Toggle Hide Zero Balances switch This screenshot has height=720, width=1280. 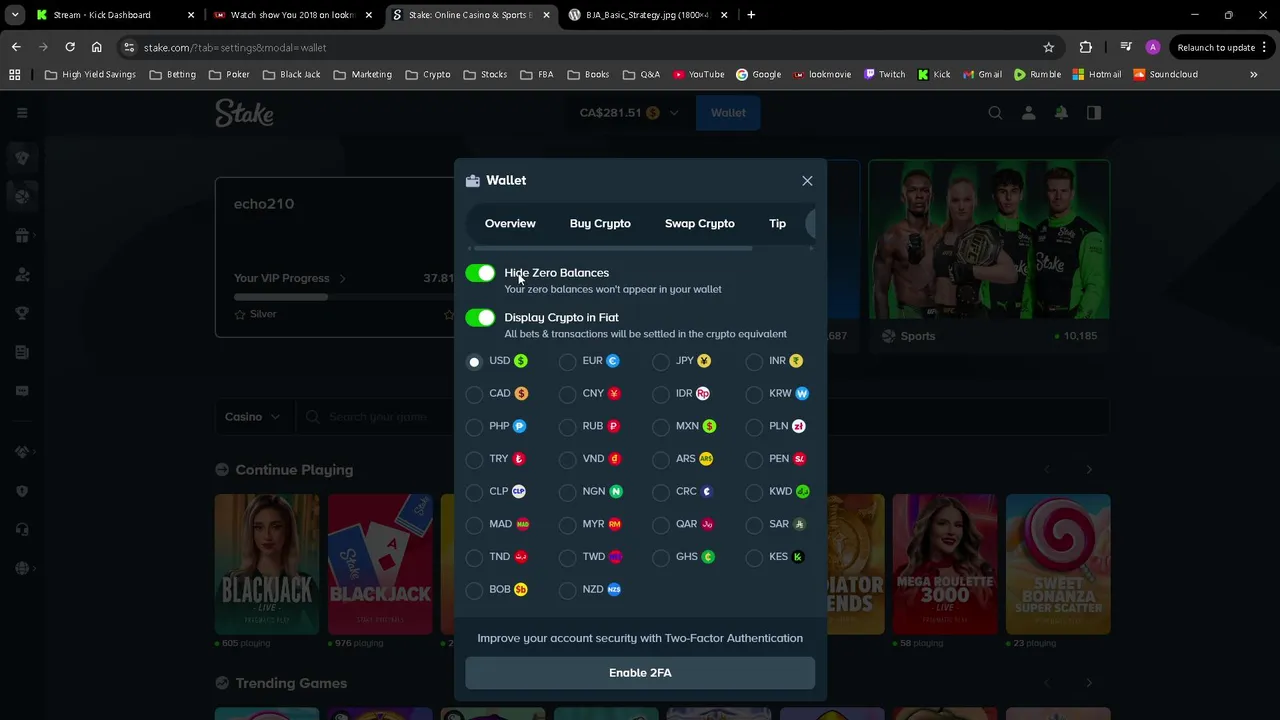pos(480,273)
